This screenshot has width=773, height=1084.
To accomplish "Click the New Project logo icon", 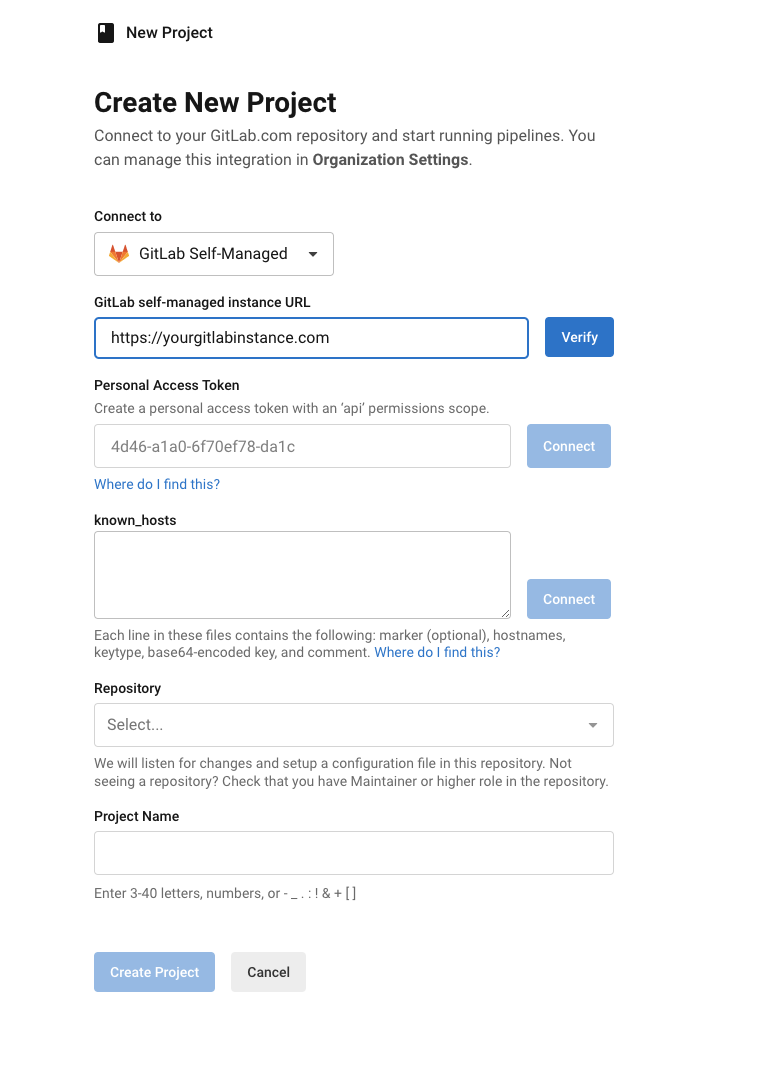I will [x=106, y=32].
